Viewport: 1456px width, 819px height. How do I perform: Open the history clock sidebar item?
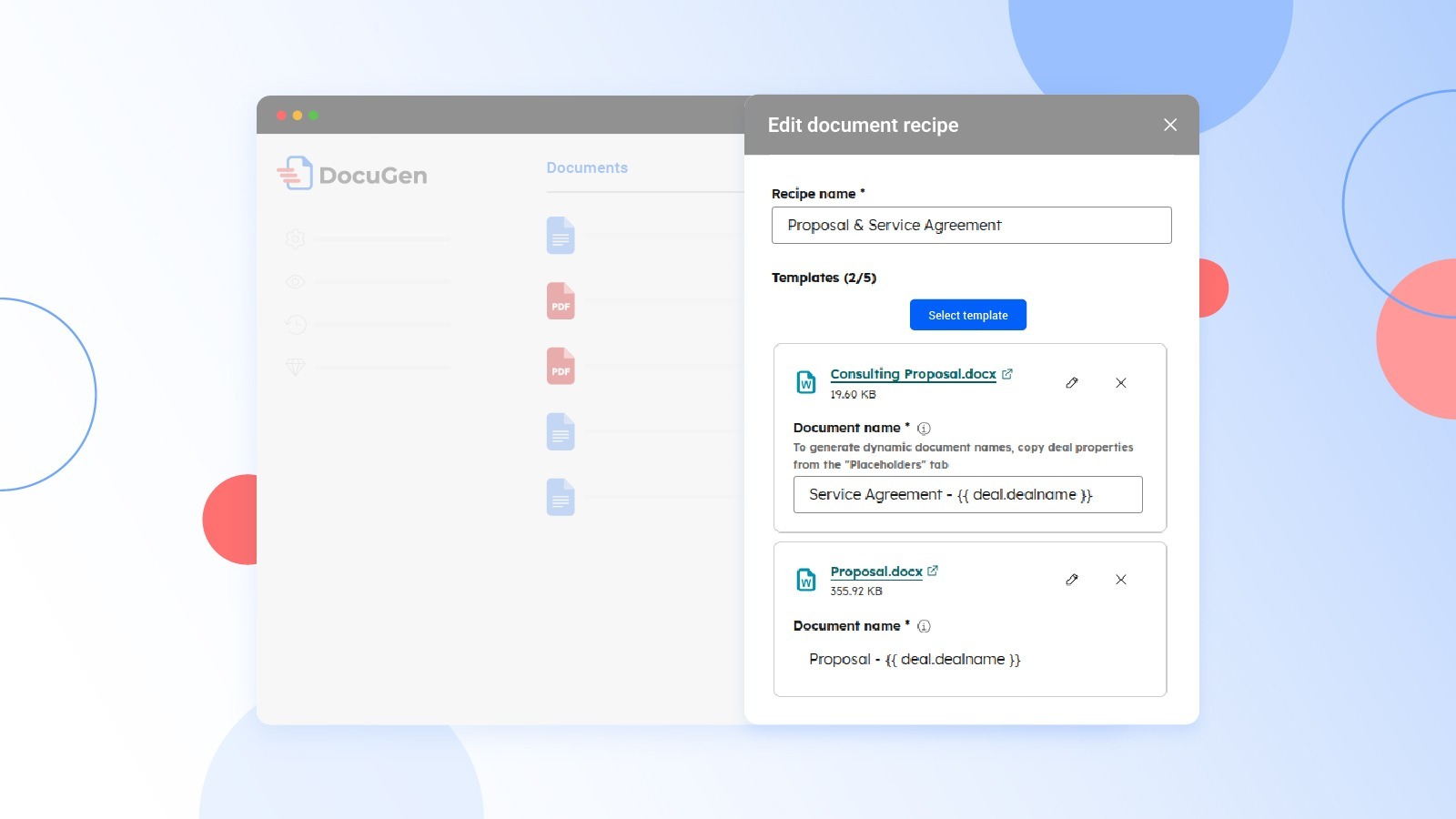[295, 324]
